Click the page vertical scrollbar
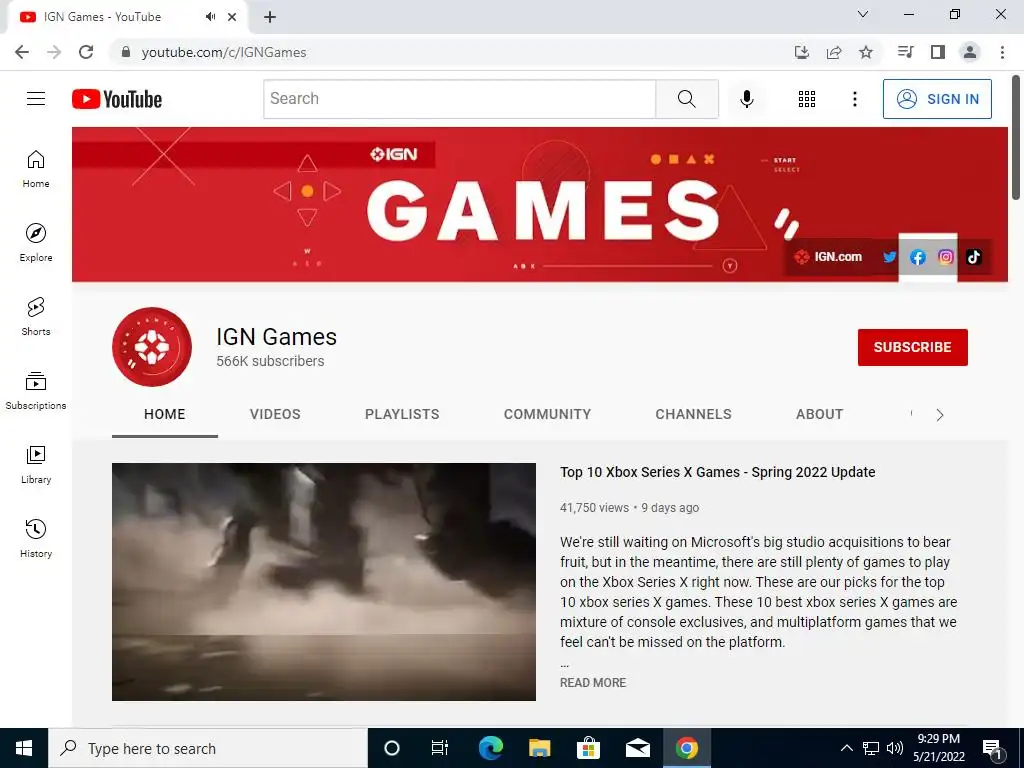The image size is (1024, 768). 1016,137
